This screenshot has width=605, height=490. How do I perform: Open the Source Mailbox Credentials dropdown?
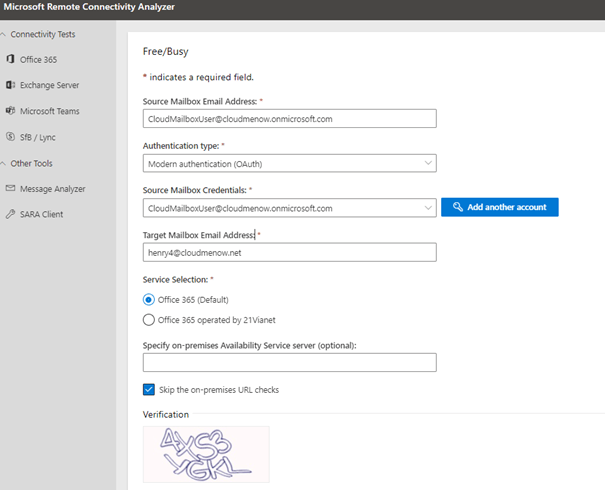point(289,208)
